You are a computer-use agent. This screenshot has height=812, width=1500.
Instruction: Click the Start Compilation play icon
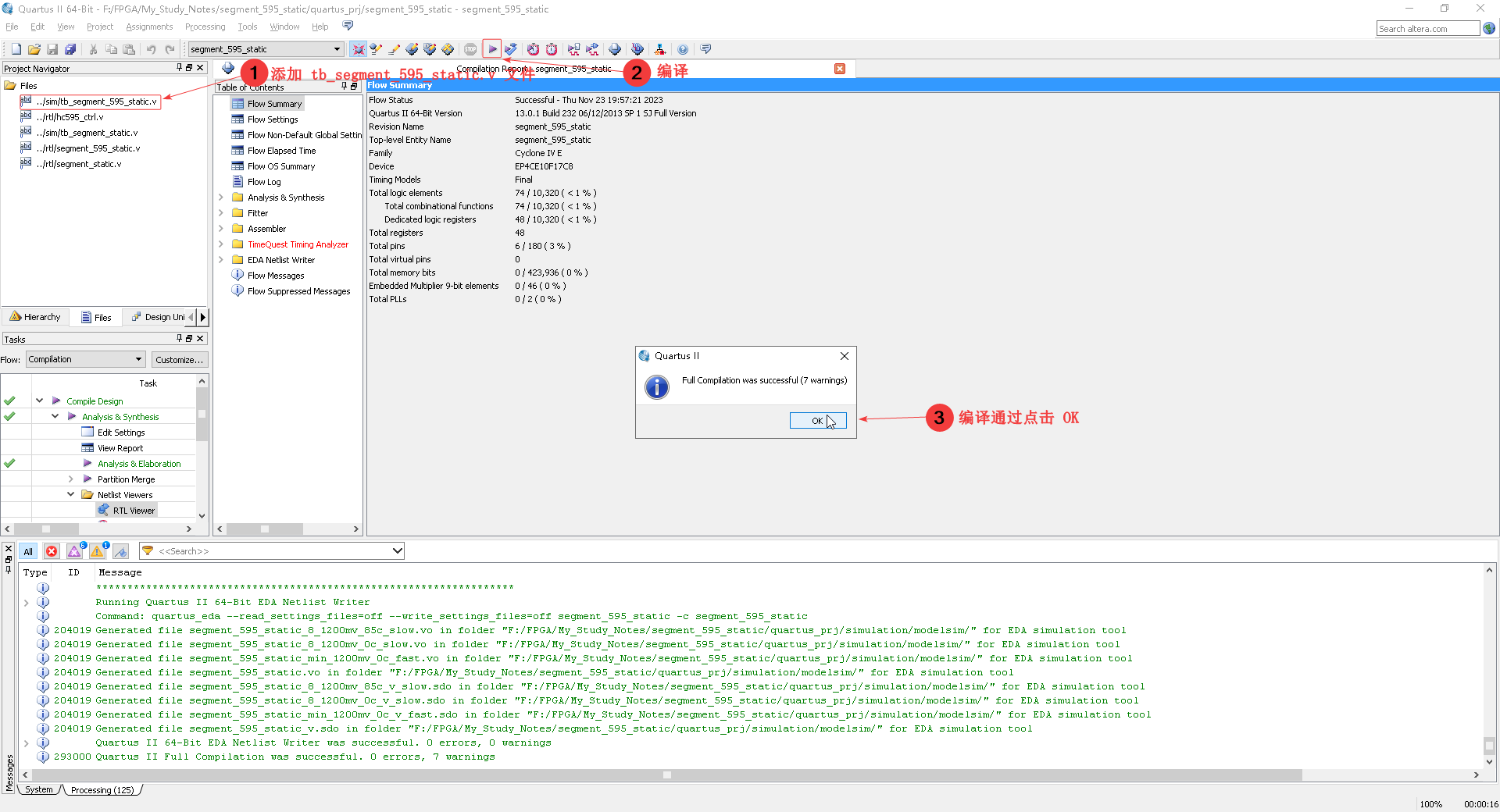[x=492, y=49]
